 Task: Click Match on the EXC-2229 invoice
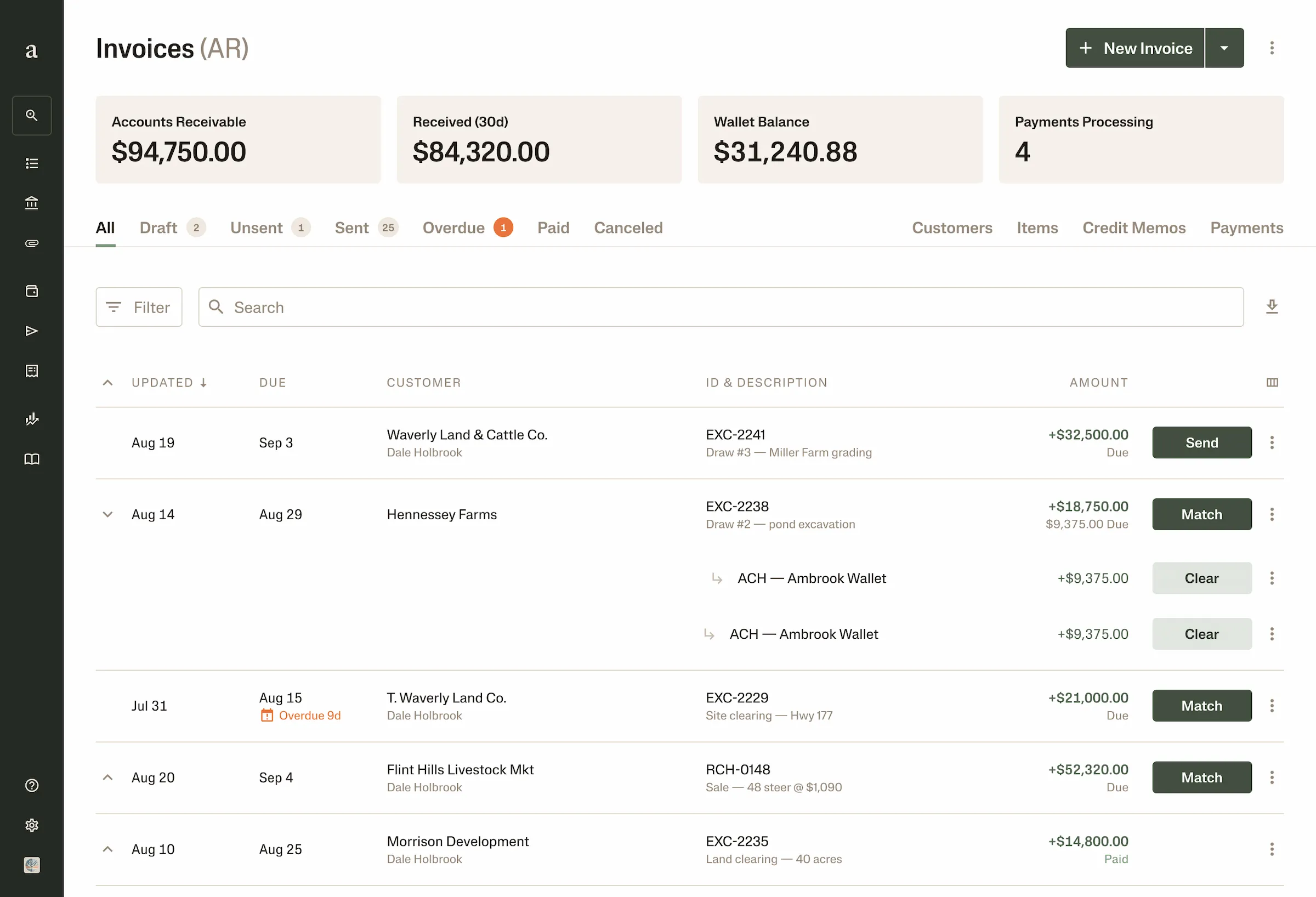point(1201,706)
